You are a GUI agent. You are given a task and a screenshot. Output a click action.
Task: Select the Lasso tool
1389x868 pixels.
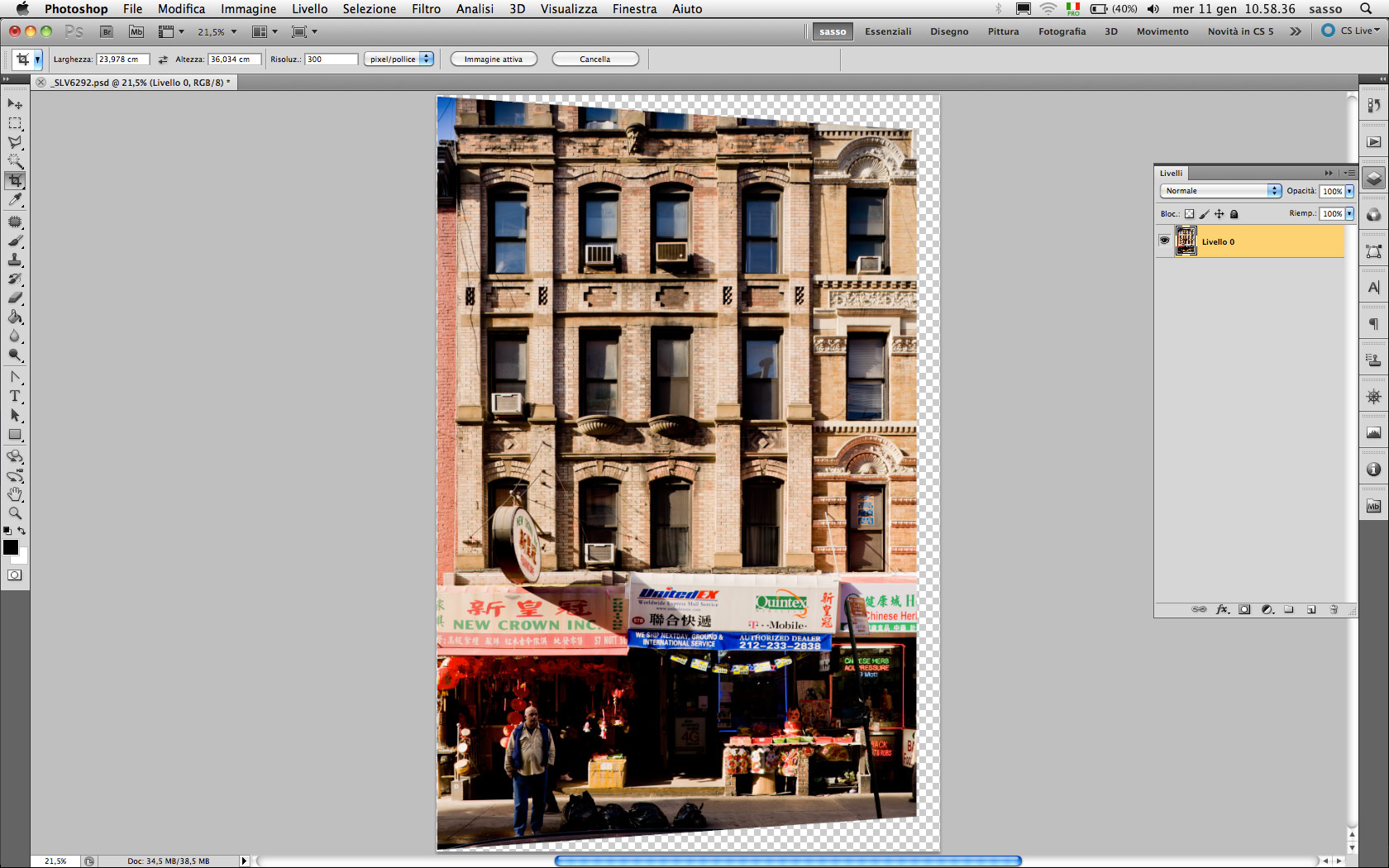[x=15, y=142]
